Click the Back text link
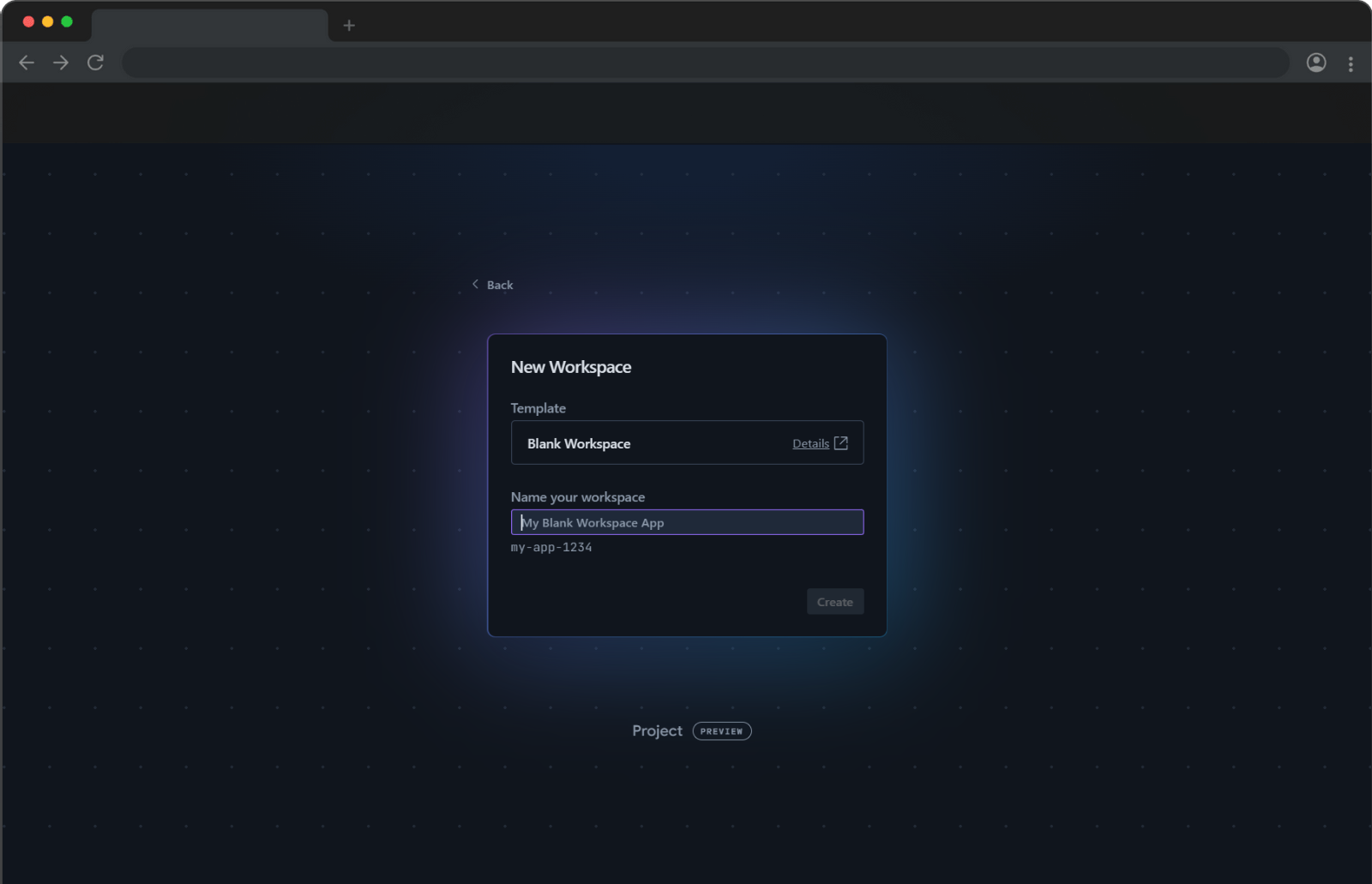The image size is (1372, 884). point(500,285)
